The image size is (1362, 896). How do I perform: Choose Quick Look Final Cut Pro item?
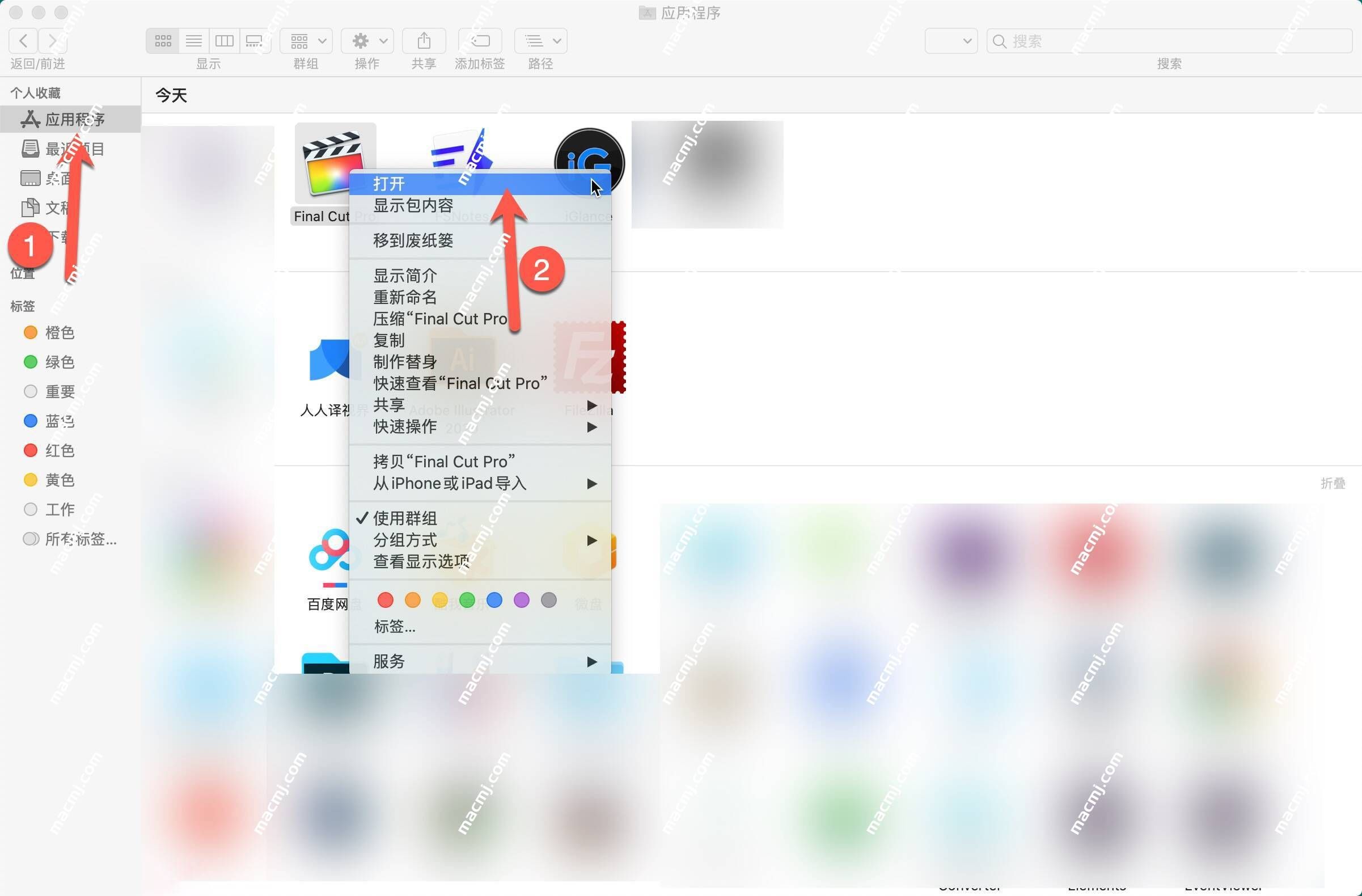tap(480, 383)
